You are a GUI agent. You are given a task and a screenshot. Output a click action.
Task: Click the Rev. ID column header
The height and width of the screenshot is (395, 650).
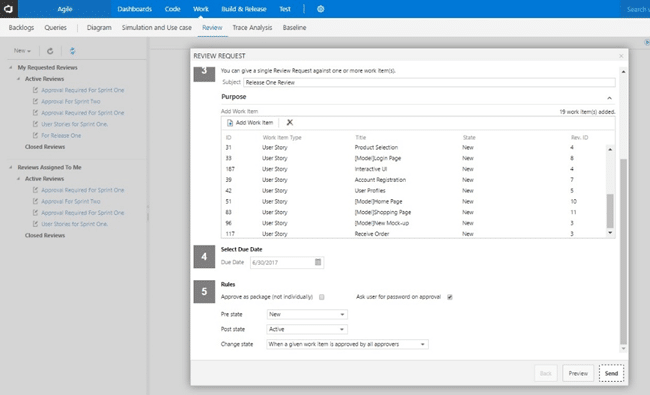tap(580, 138)
